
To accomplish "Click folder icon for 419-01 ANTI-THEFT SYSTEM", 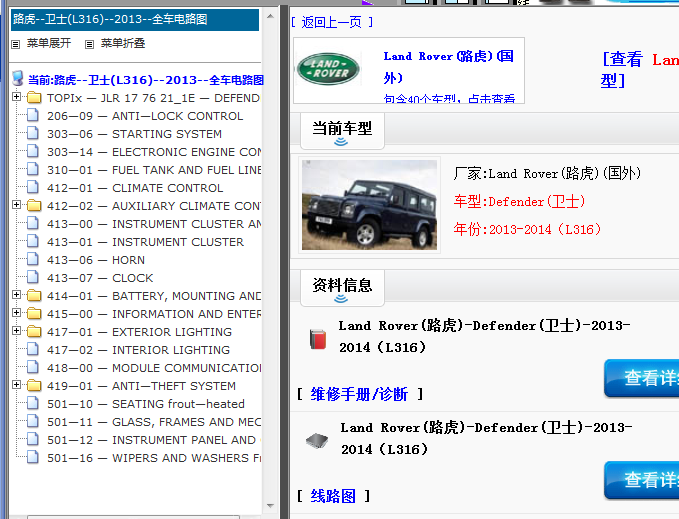I will click(34, 385).
